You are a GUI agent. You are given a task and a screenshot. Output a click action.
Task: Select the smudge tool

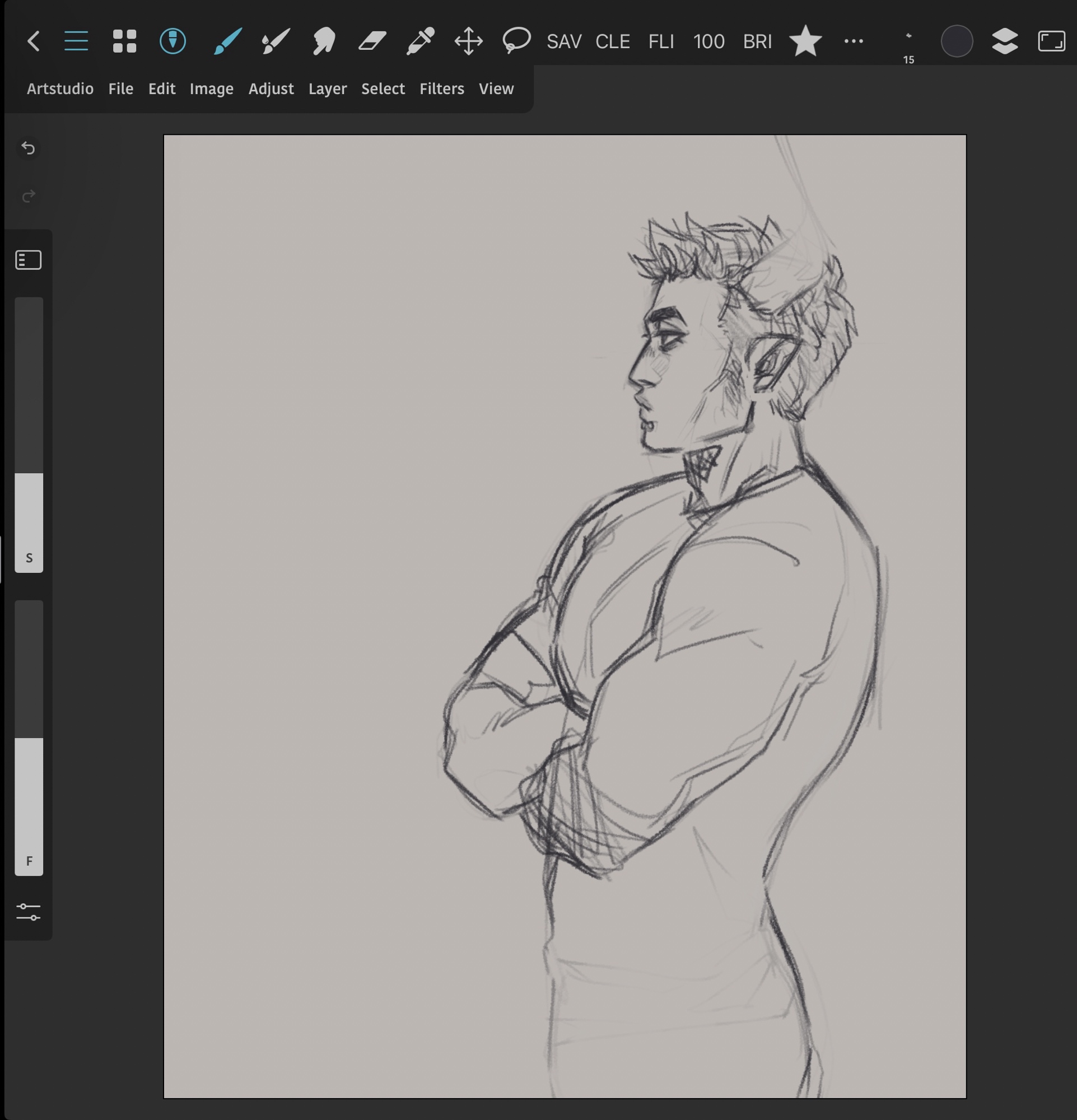coord(323,41)
